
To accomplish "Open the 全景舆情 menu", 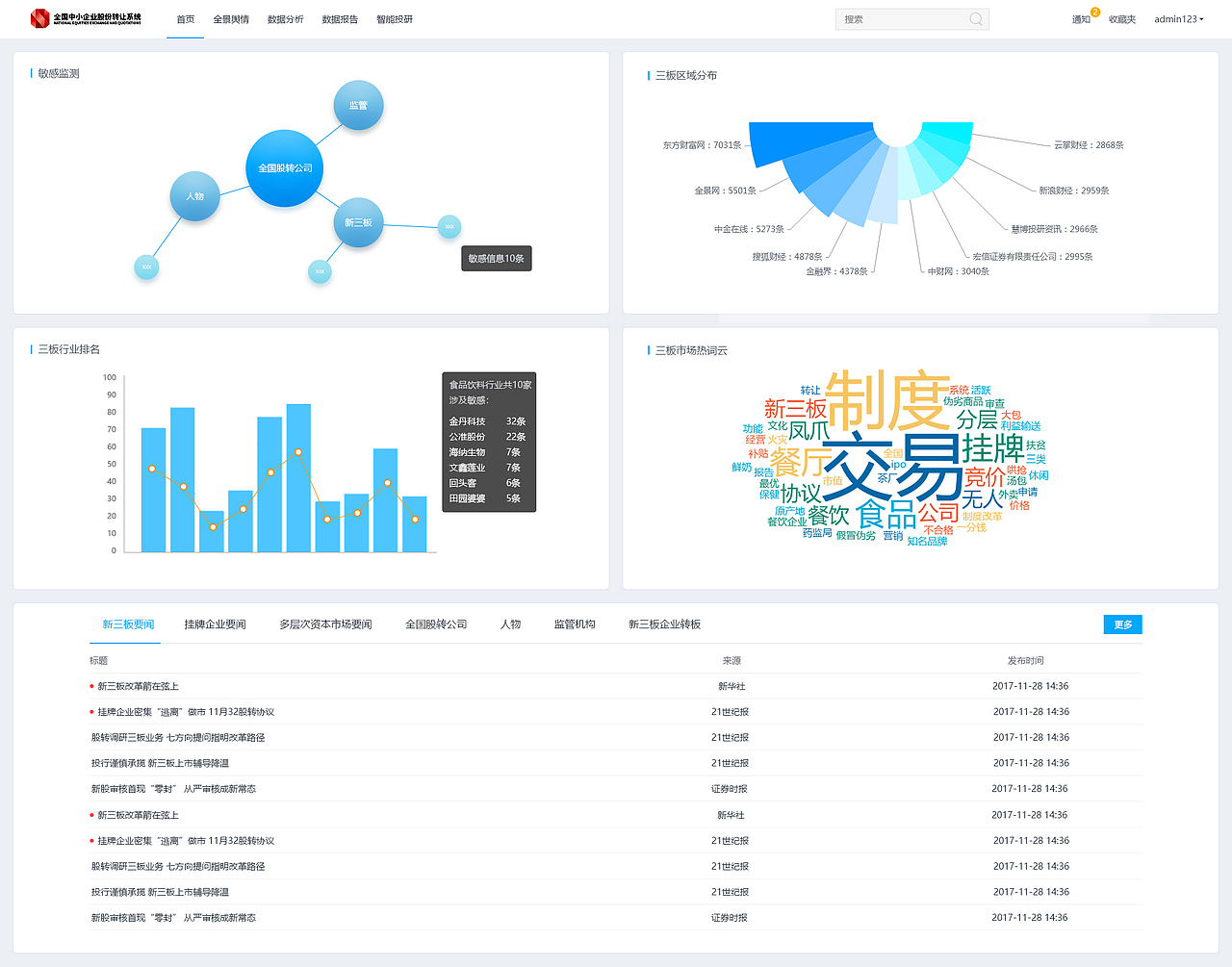I will [231, 19].
